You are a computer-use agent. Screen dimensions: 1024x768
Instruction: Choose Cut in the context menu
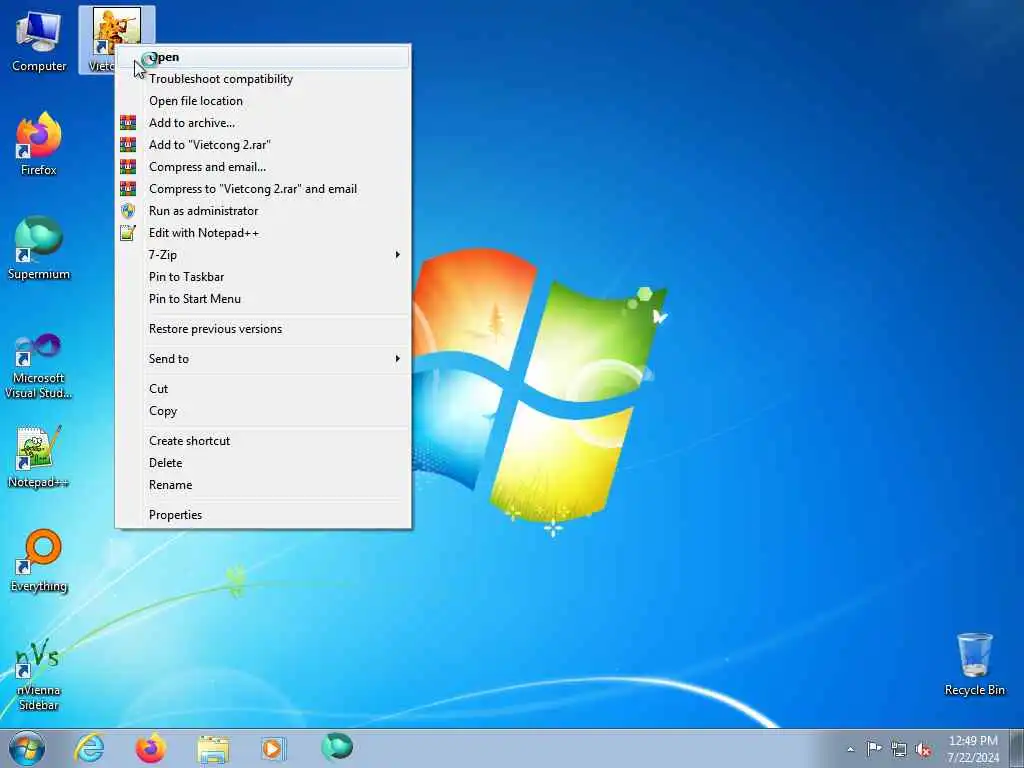[x=264, y=389]
